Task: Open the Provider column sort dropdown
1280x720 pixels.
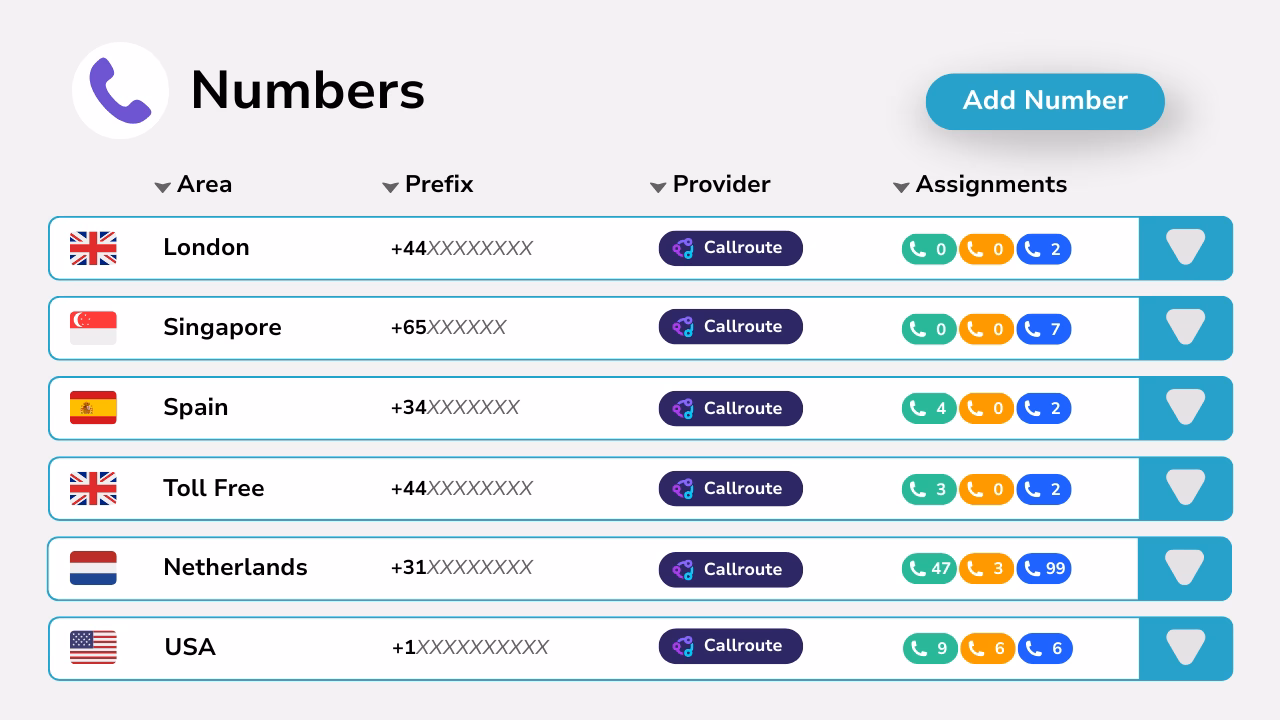Action: [x=658, y=186]
